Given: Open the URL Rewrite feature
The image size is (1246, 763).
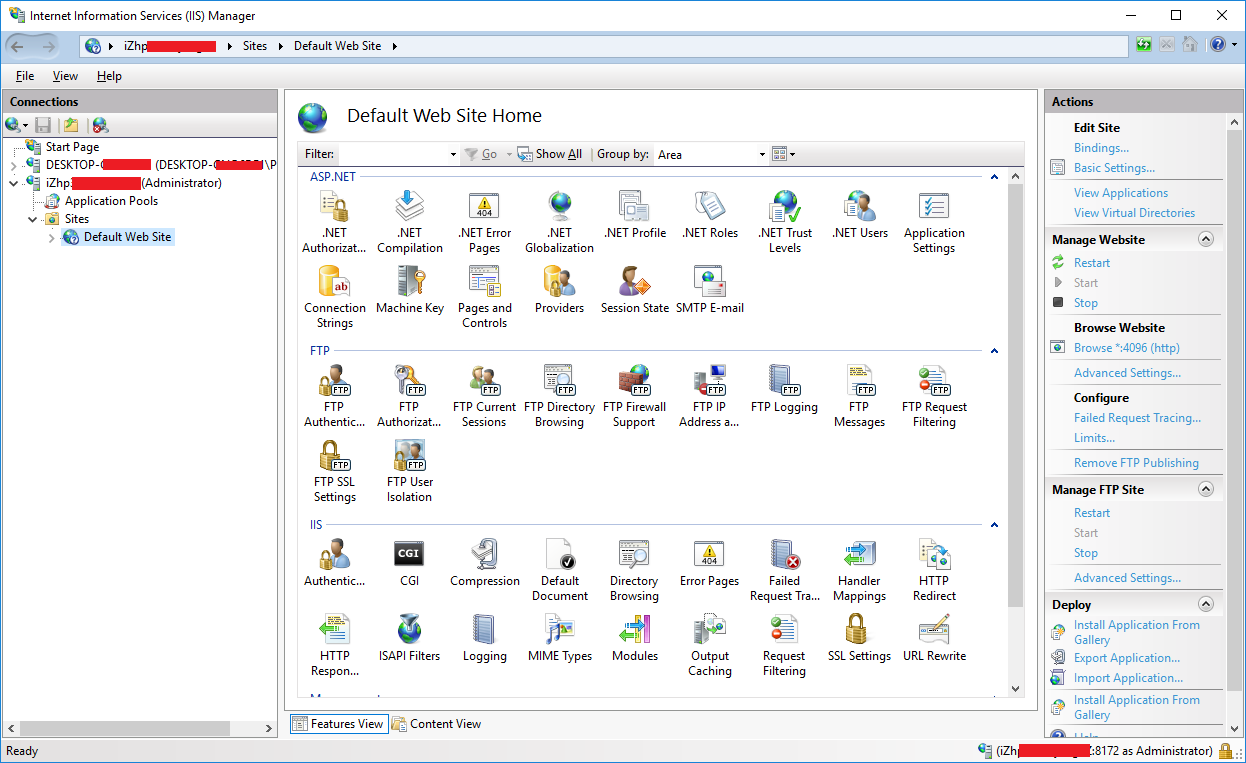Looking at the screenshot, I should click(x=934, y=638).
